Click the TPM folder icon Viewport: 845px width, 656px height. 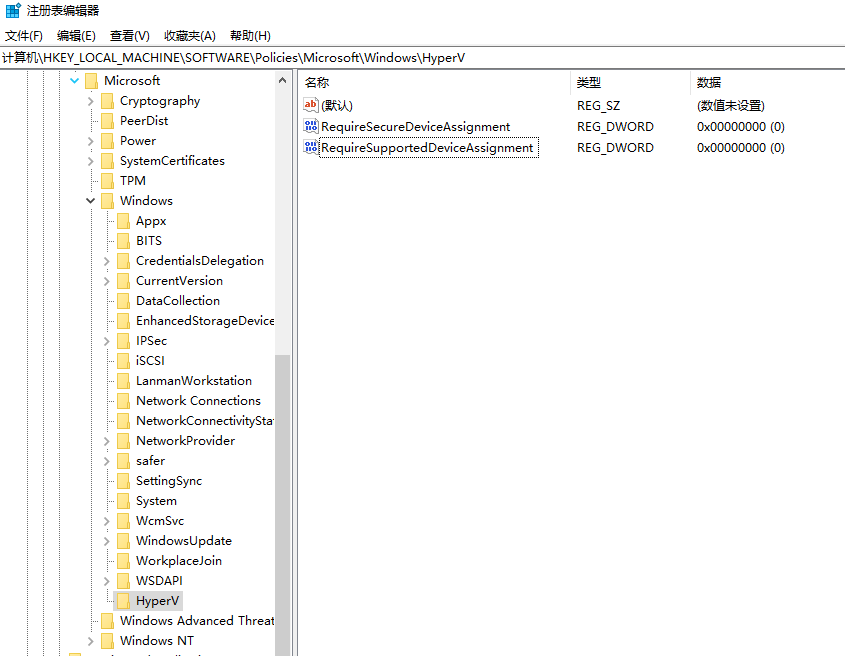click(x=108, y=180)
